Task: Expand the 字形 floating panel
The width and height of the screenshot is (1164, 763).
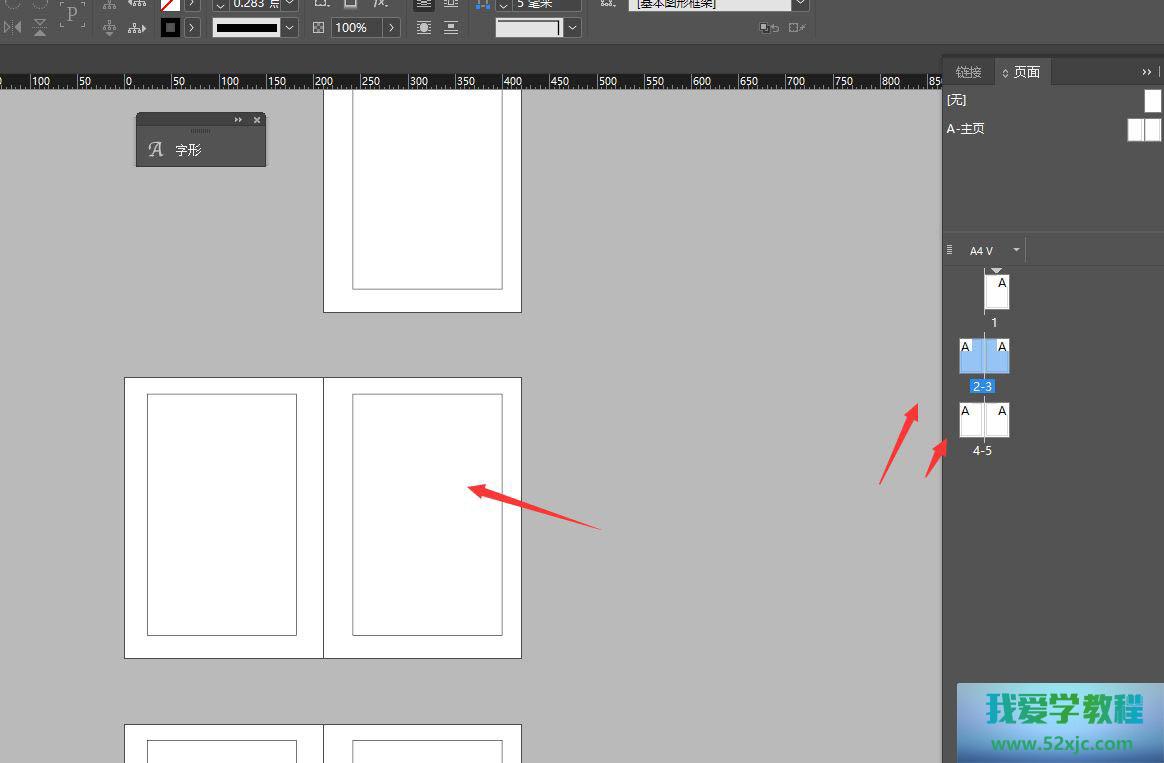Action: click(x=238, y=120)
